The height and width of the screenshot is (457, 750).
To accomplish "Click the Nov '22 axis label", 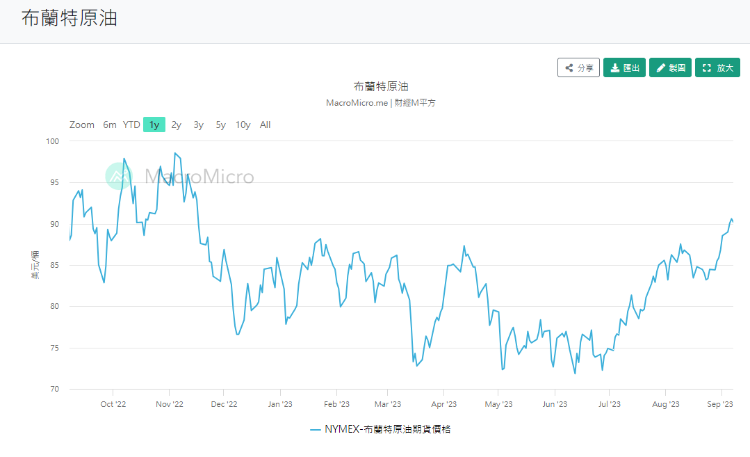I will click(x=170, y=405).
